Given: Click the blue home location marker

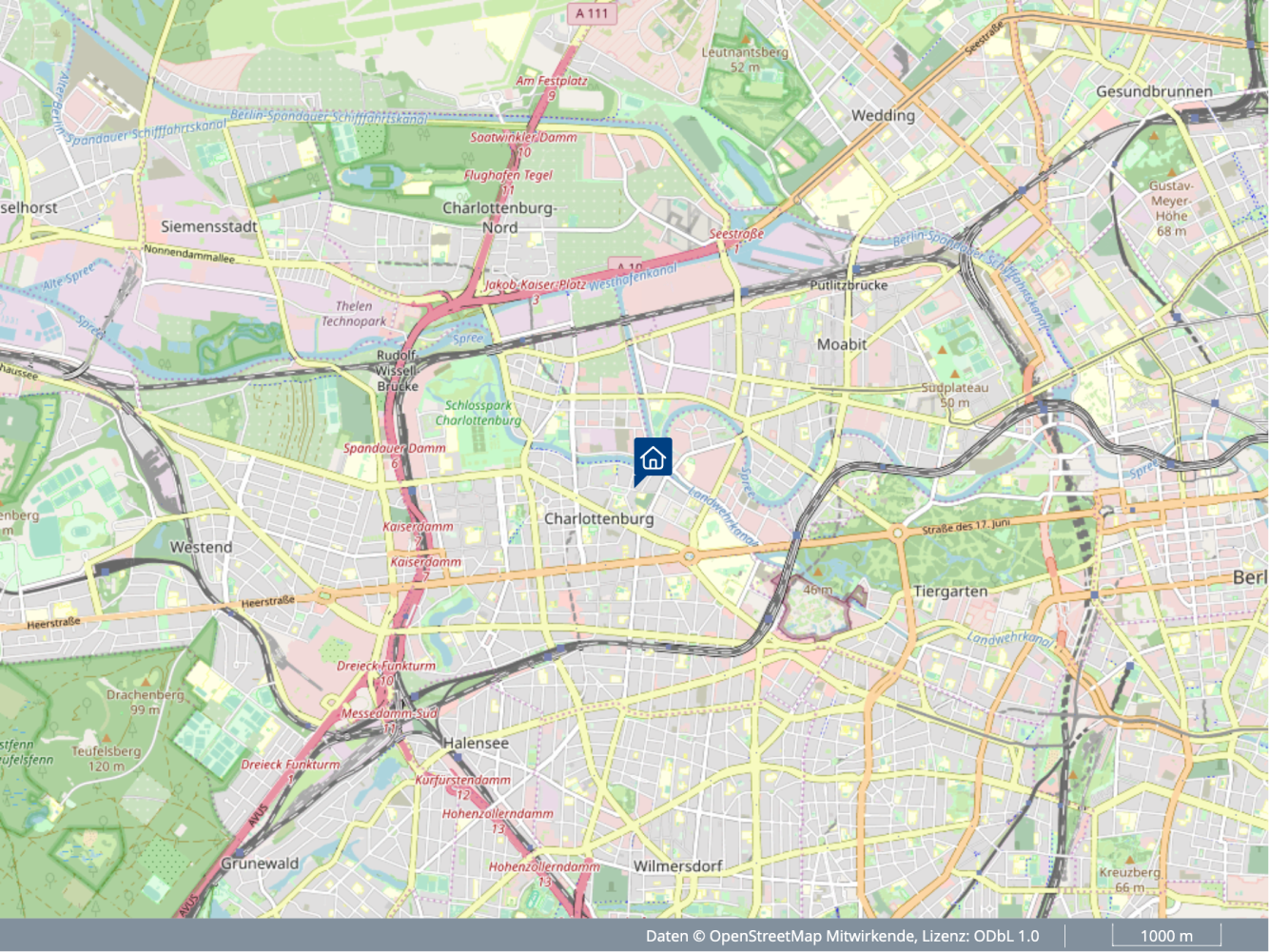Looking at the screenshot, I should point(653,459).
